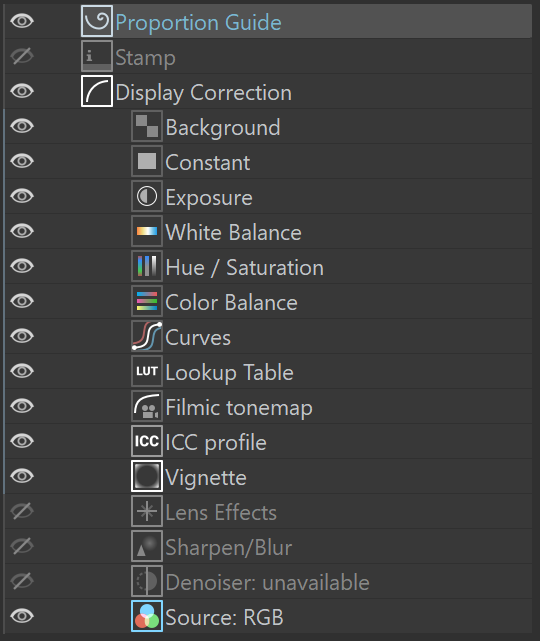Viewport: 540px width, 641px height.
Task: Click the Lookup Table LUT icon
Action: (x=147, y=371)
